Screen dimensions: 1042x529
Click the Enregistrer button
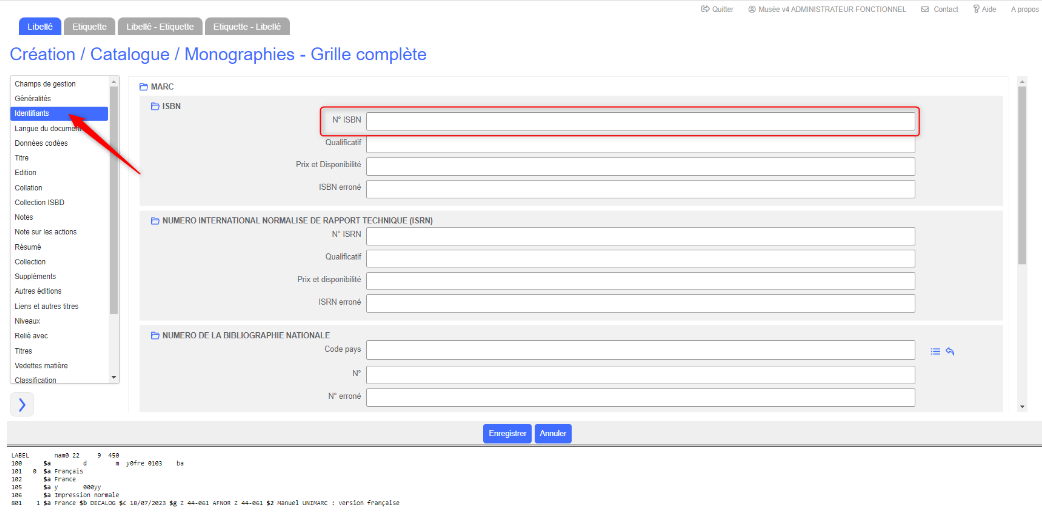(507, 434)
